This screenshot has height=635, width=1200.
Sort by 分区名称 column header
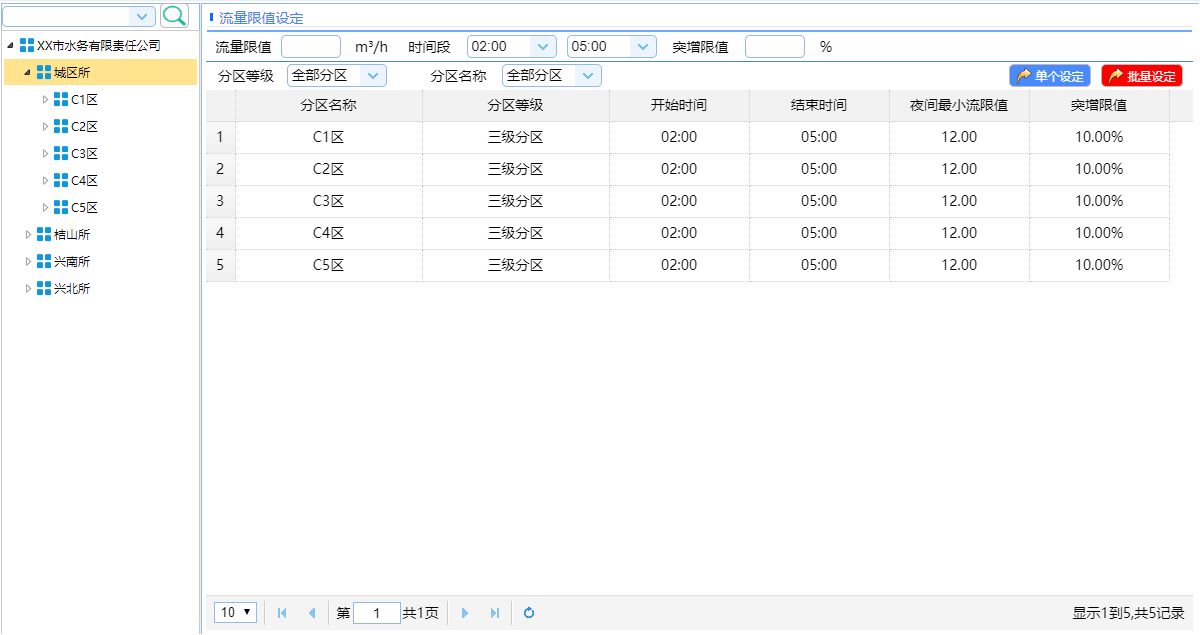[x=329, y=105]
